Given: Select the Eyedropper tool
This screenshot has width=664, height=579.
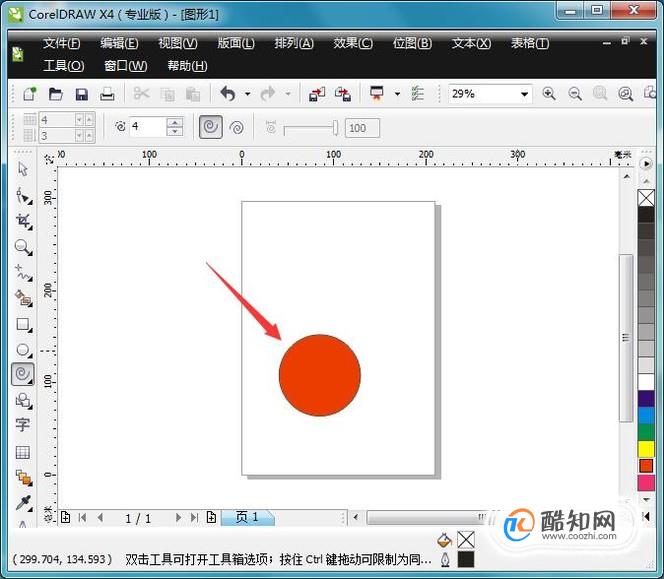Looking at the screenshot, I should (x=24, y=503).
